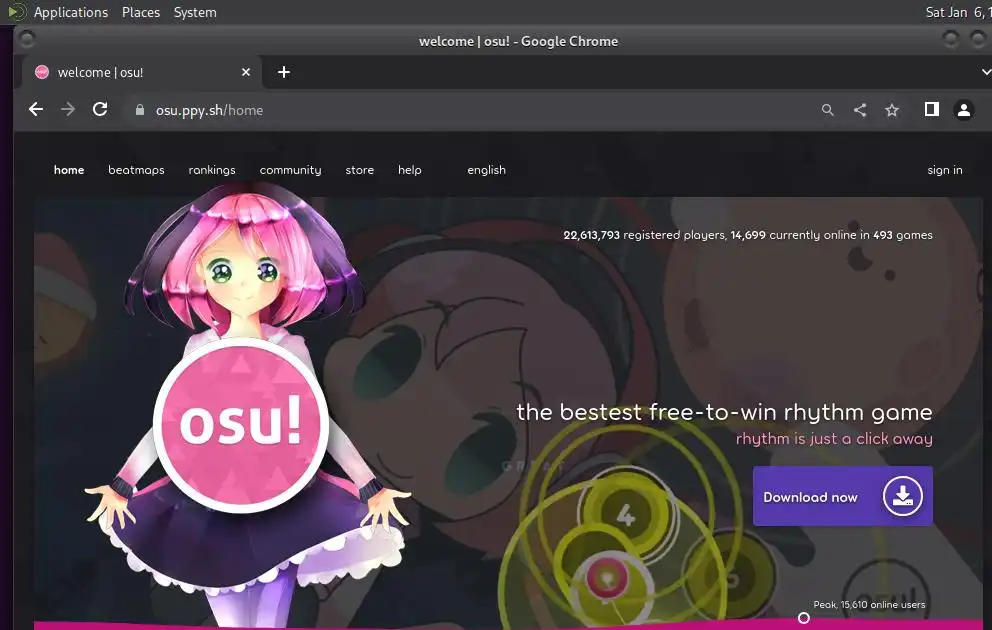992x630 pixels.
Task: Click 'rhythm is just a click away' text
Action: point(834,438)
